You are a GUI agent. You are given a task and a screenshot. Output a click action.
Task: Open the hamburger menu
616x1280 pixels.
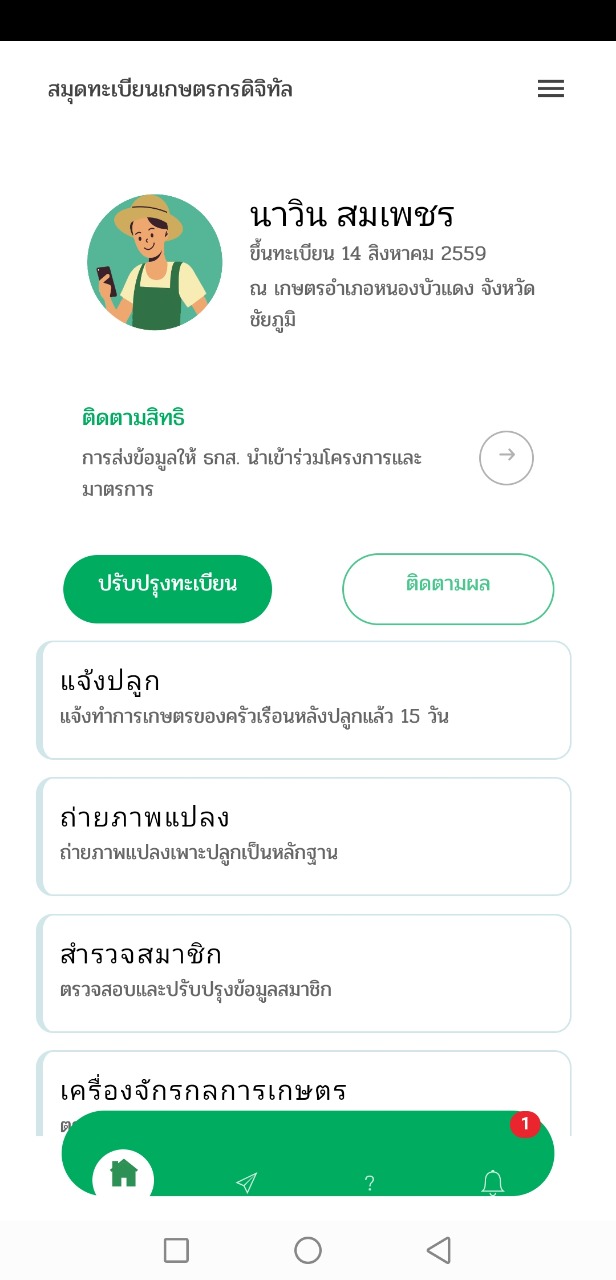tap(551, 89)
